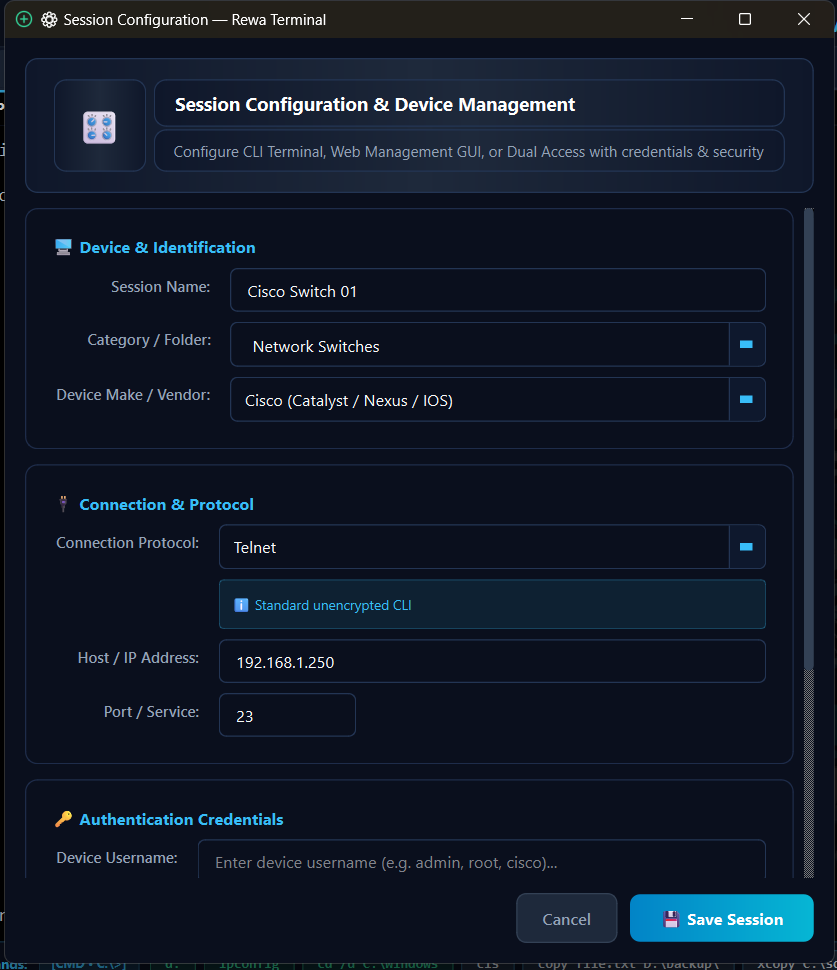The width and height of the screenshot is (837, 970).
Task: Click the Connection Protocol: label
Action: click(x=127, y=543)
